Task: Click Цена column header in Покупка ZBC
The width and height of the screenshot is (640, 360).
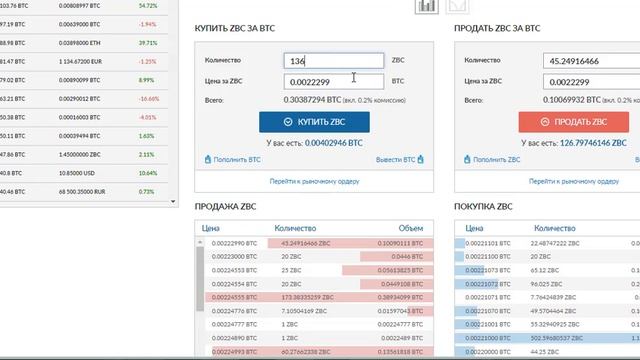Action: [x=474, y=229]
